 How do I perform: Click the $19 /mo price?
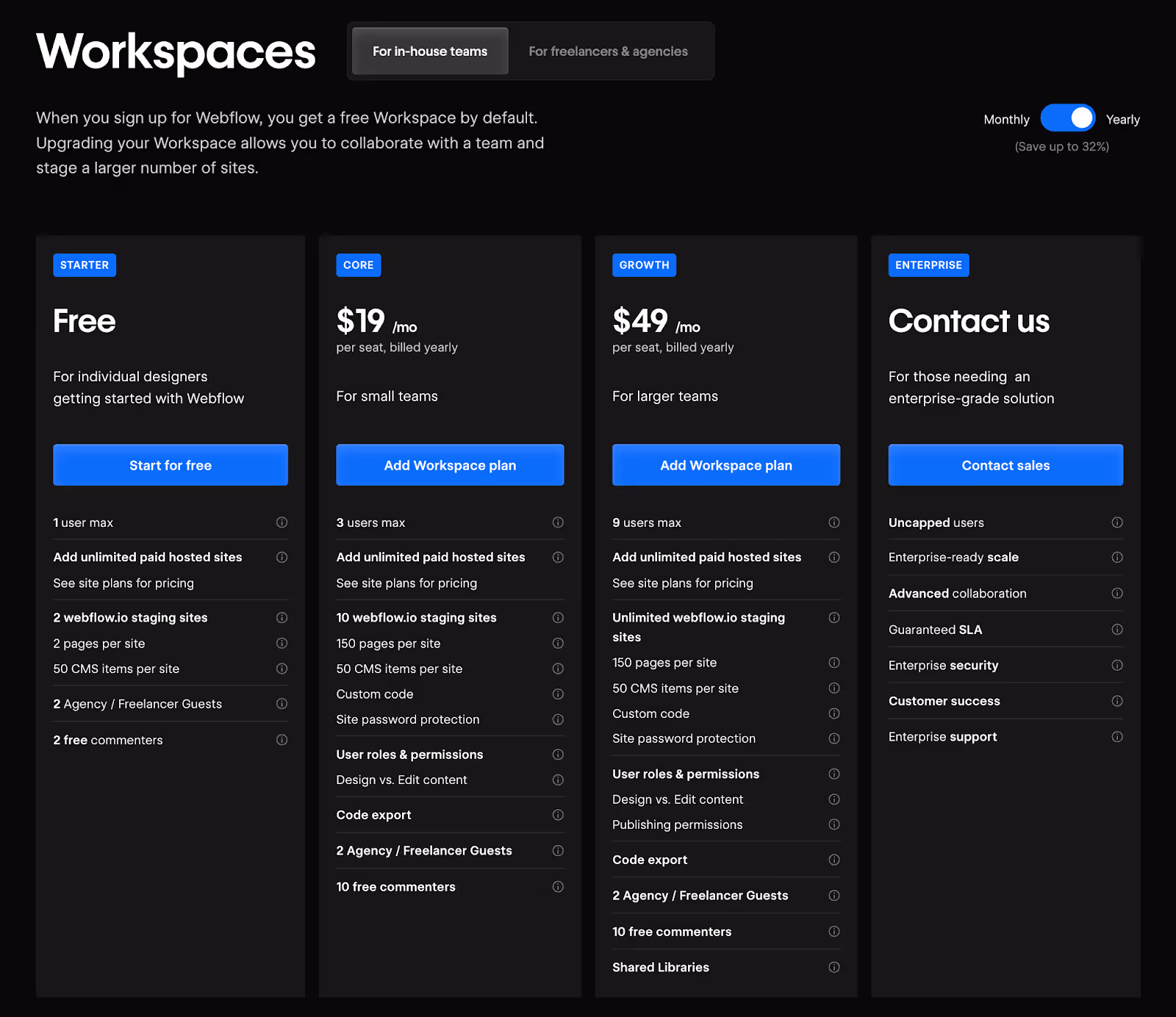pos(376,321)
